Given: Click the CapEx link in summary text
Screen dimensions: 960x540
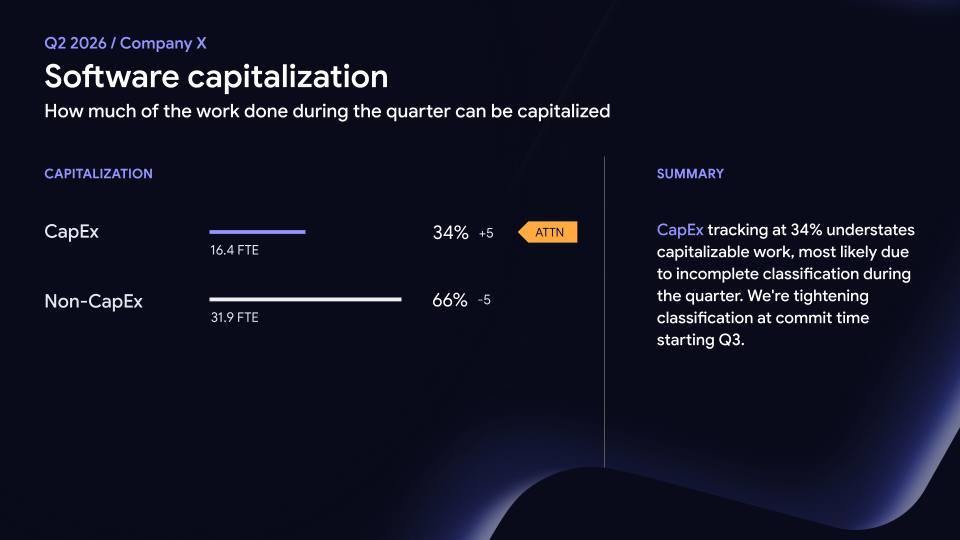Looking at the screenshot, I should [680, 230].
